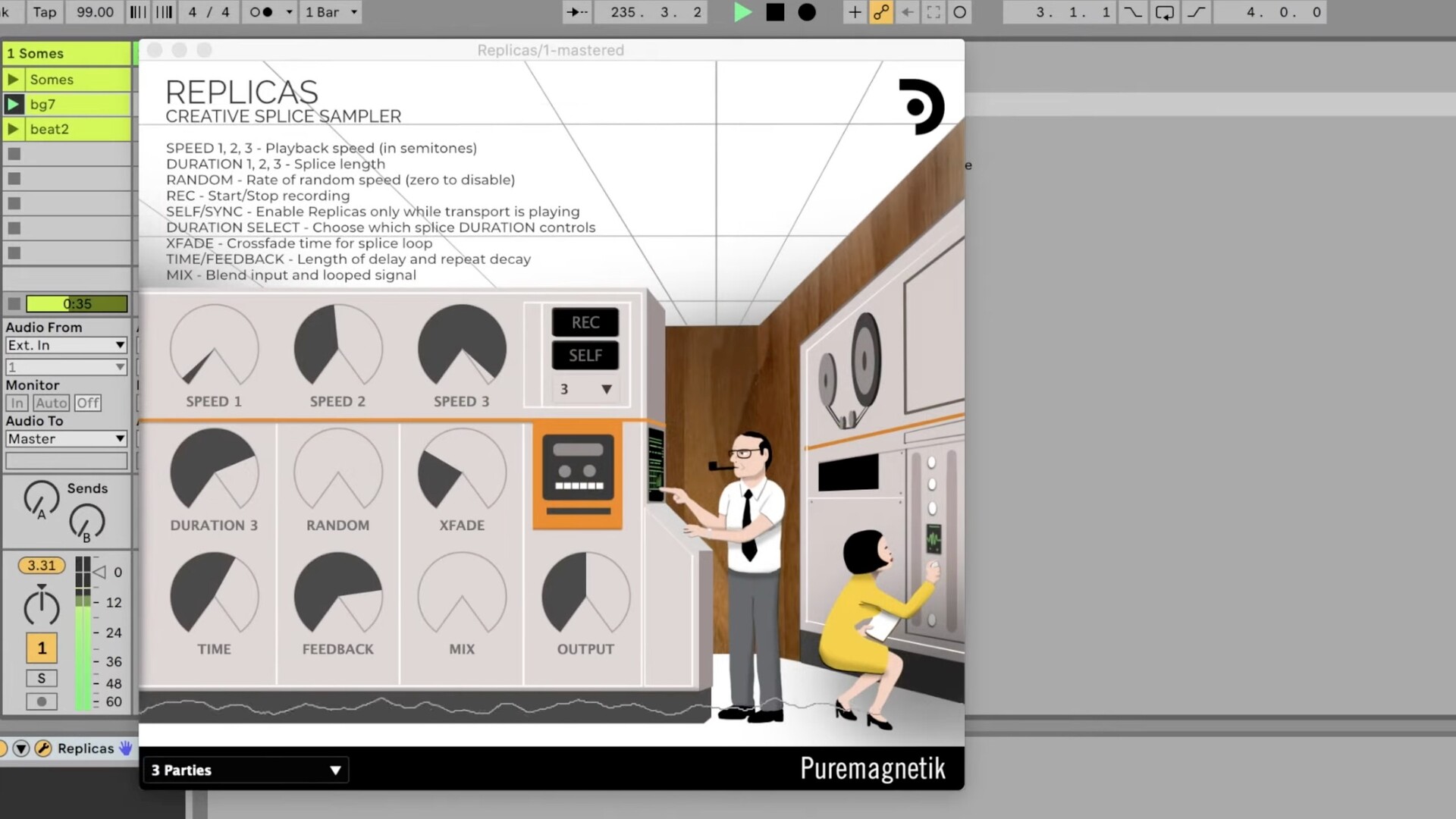Toggle the Metronome button
The height and width of the screenshot is (819, 1456).
tap(262, 12)
